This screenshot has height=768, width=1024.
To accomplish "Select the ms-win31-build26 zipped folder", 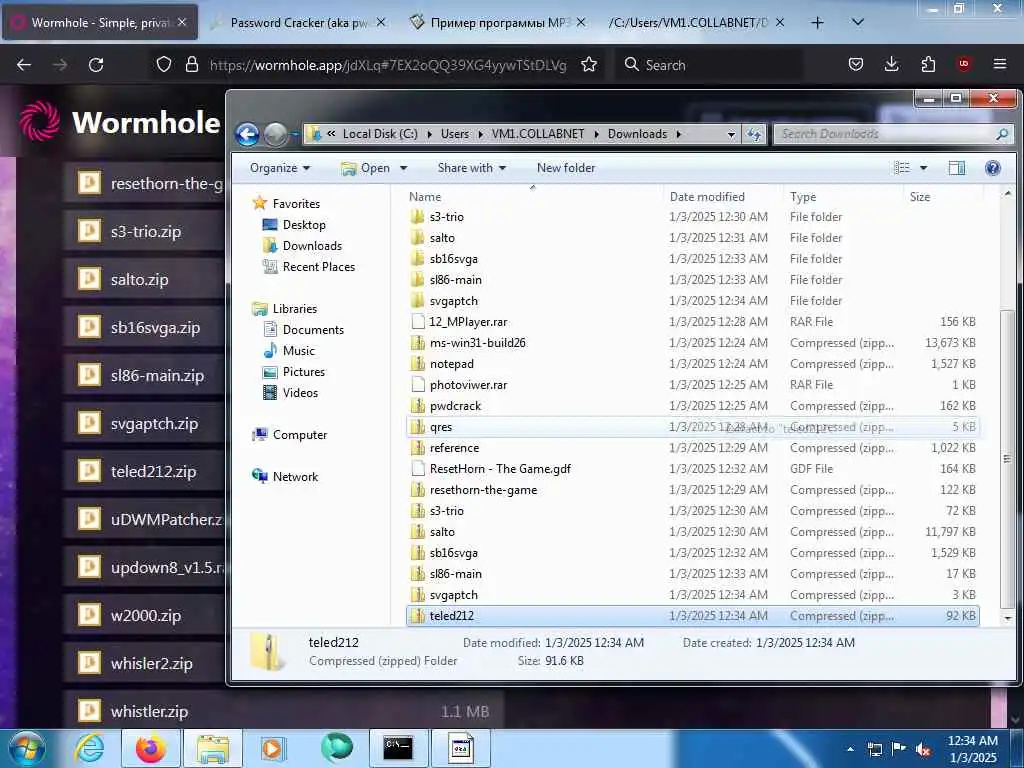I will click(x=692, y=343).
